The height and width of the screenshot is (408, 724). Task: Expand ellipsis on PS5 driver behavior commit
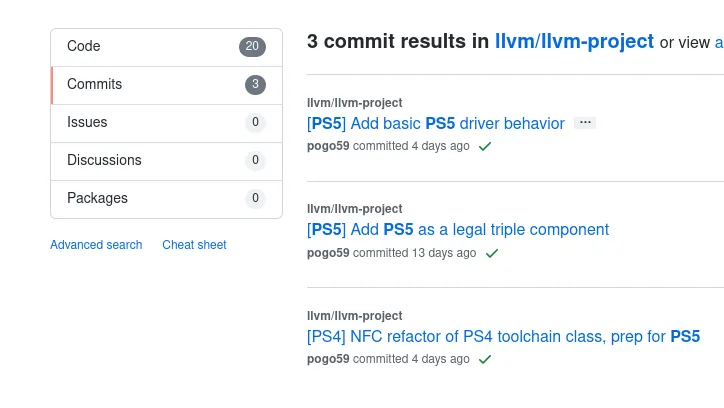(x=585, y=123)
